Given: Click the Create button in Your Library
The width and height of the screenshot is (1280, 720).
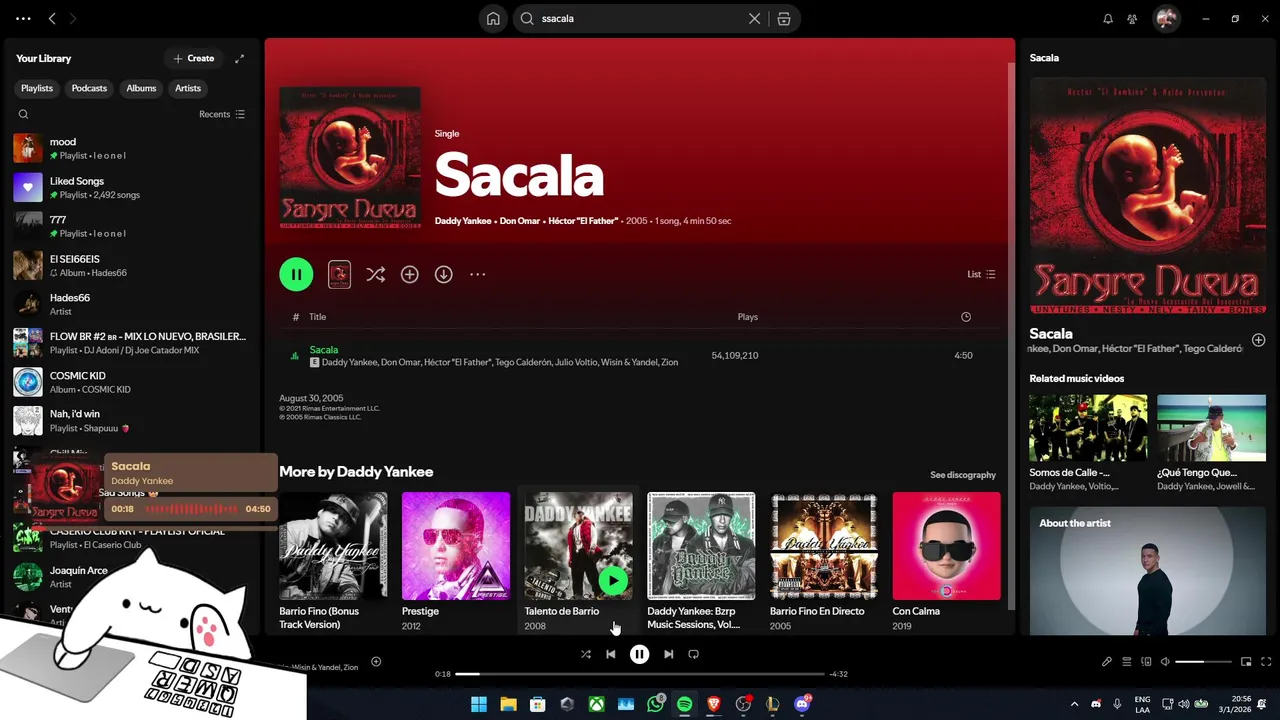Looking at the screenshot, I should click(194, 58).
